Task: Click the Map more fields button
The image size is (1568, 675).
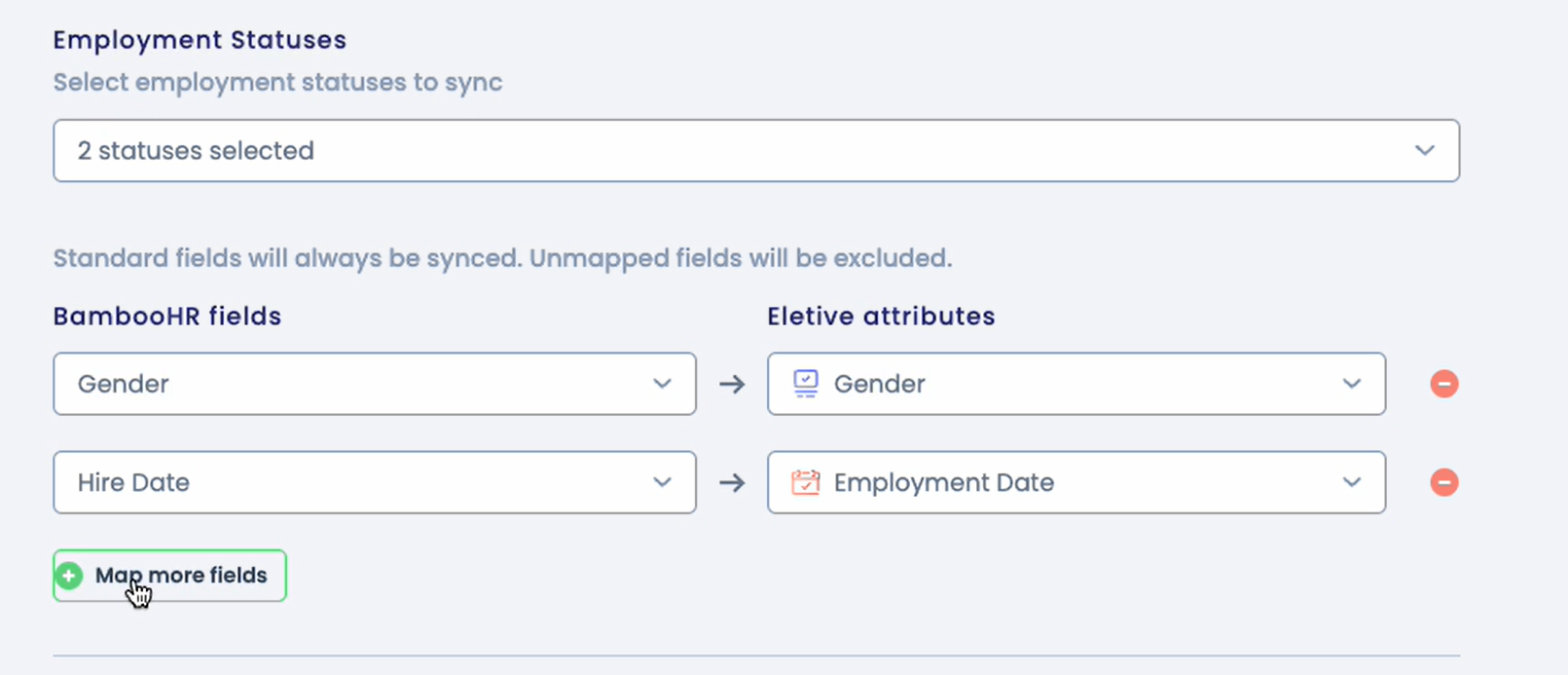Action: click(169, 576)
